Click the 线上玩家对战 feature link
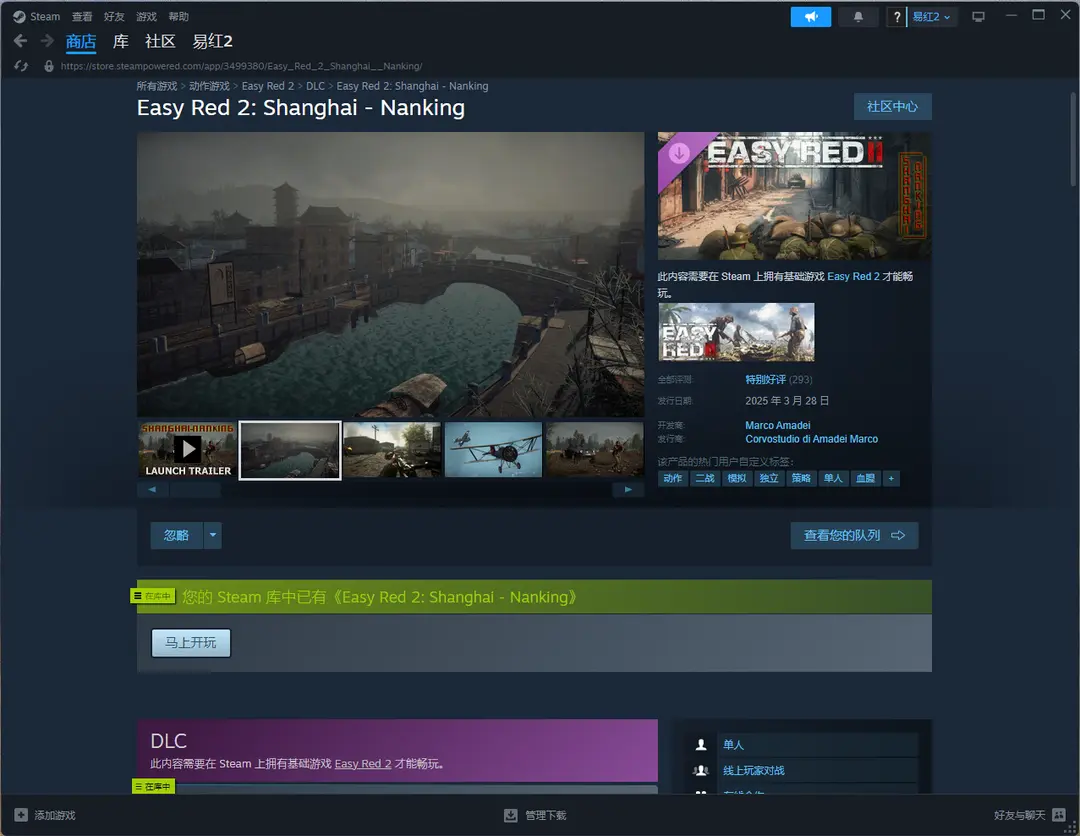Image resolution: width=1080 pixels, height=836 pixels. (x=754, y=771)
